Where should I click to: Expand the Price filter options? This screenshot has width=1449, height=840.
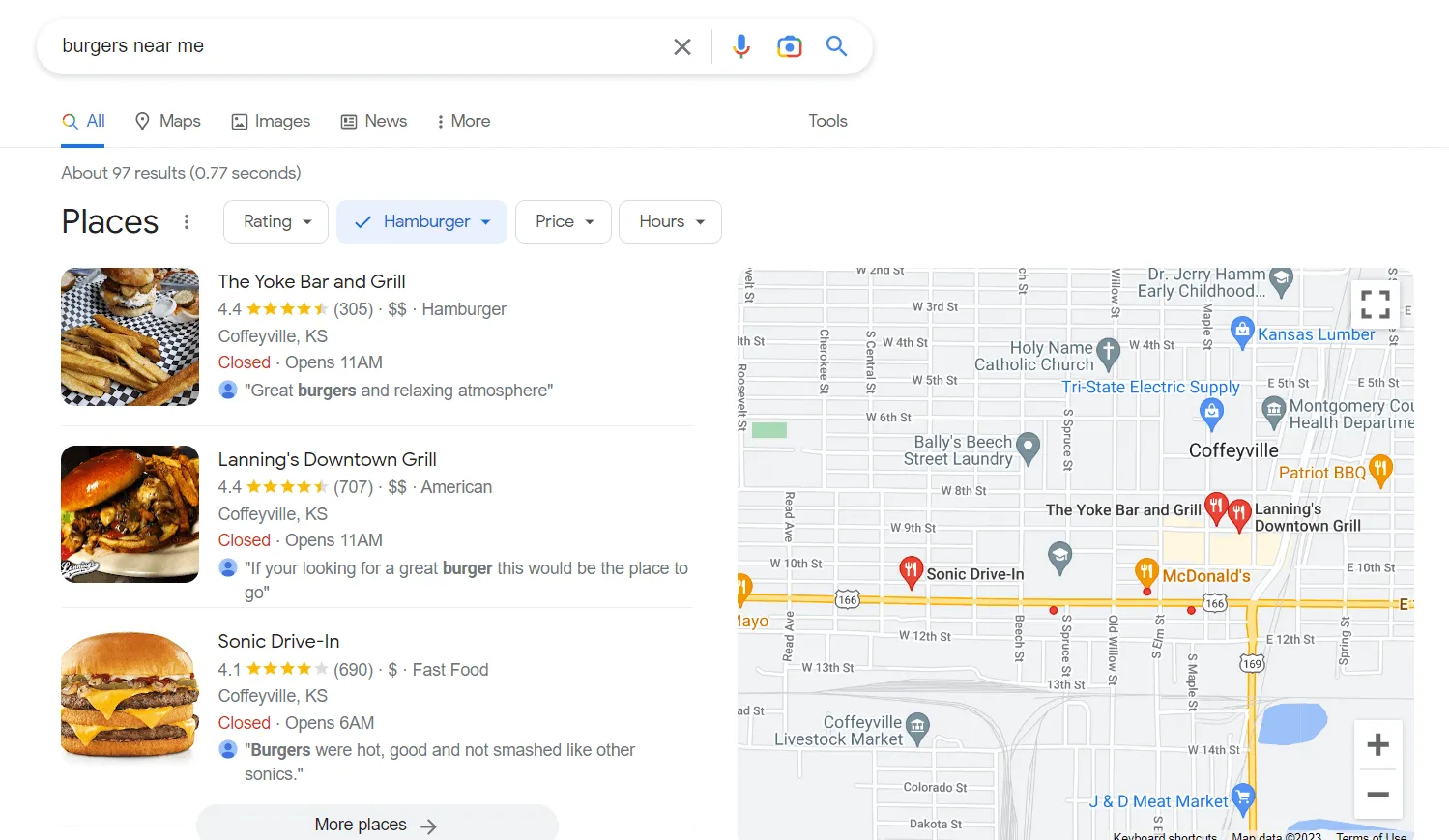click(563, 221)
